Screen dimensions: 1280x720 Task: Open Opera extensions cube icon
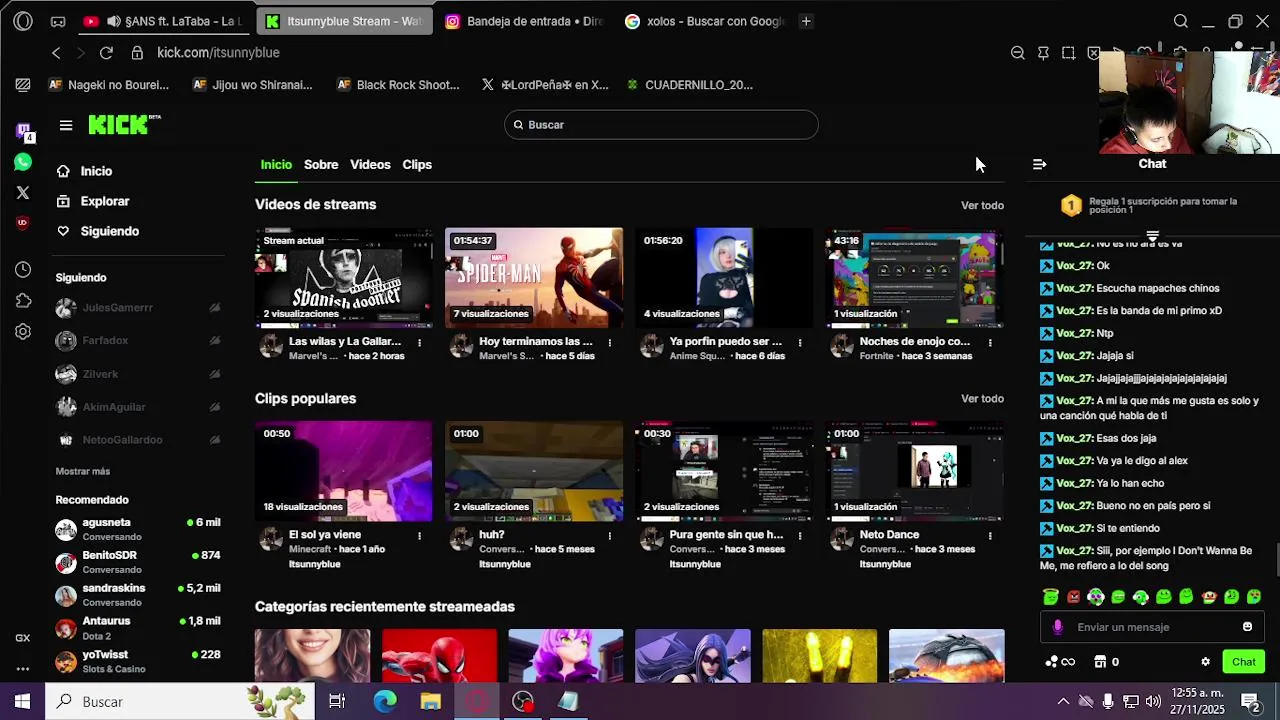tap(23, 301)
